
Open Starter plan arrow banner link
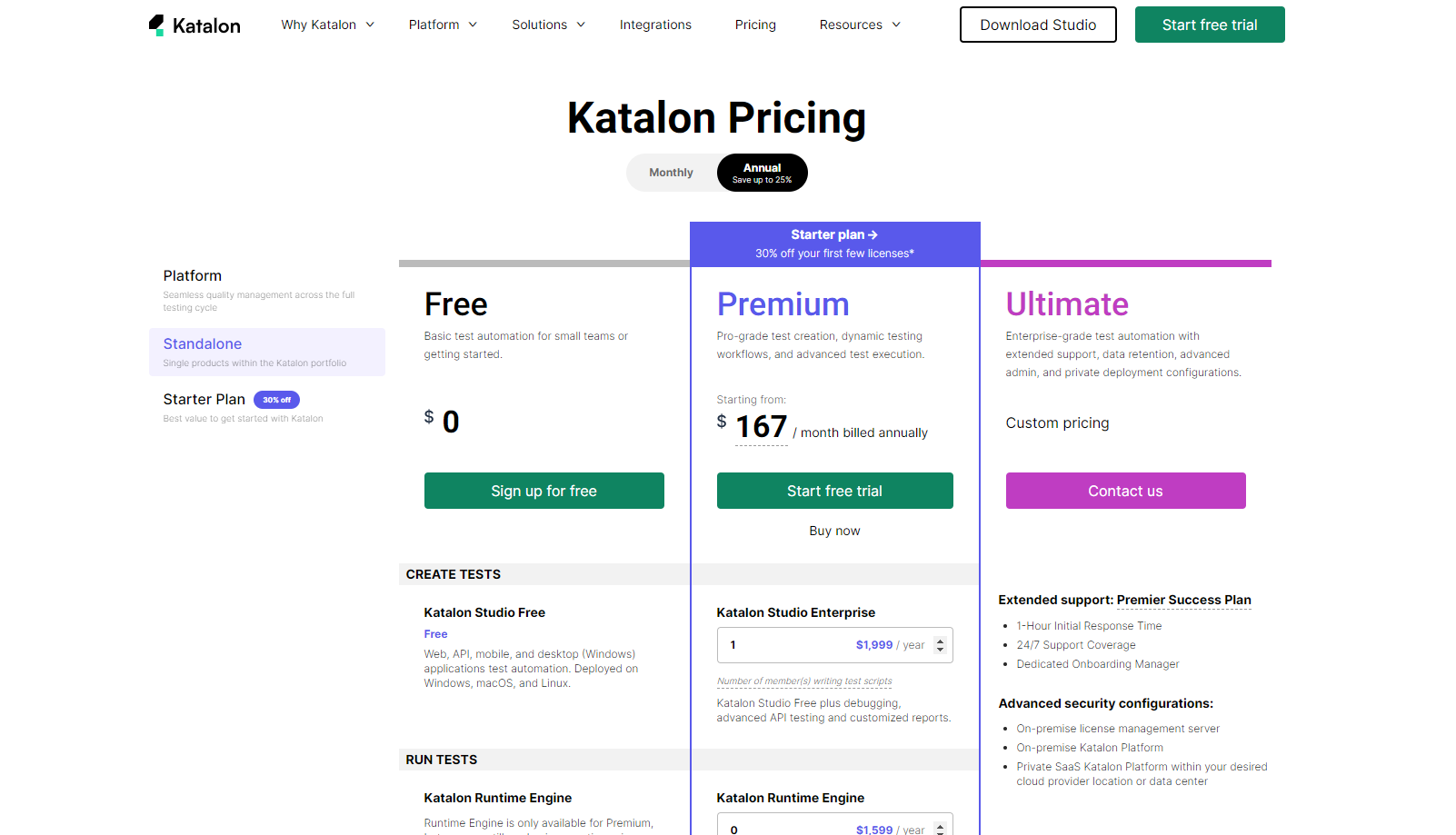click(834, 234)
